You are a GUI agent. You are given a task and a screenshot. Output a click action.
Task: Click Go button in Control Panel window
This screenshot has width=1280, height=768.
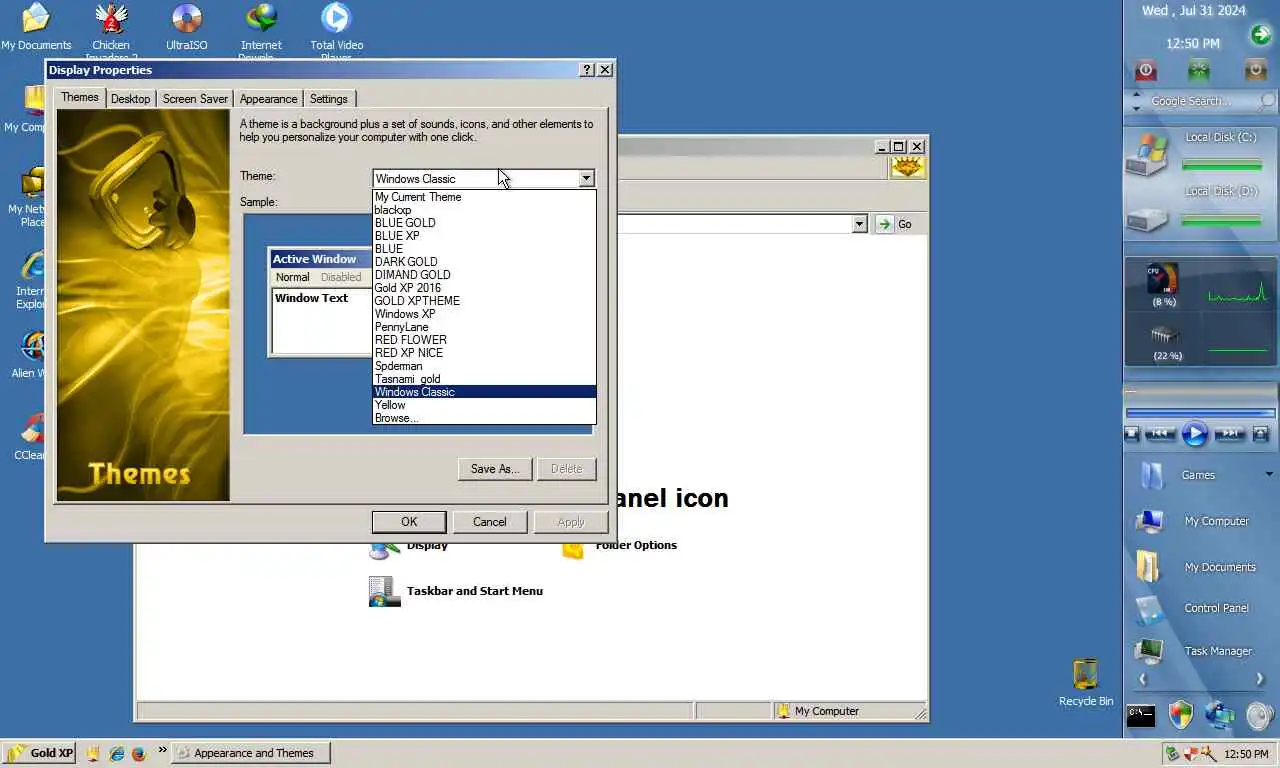(x=896, y=224)
